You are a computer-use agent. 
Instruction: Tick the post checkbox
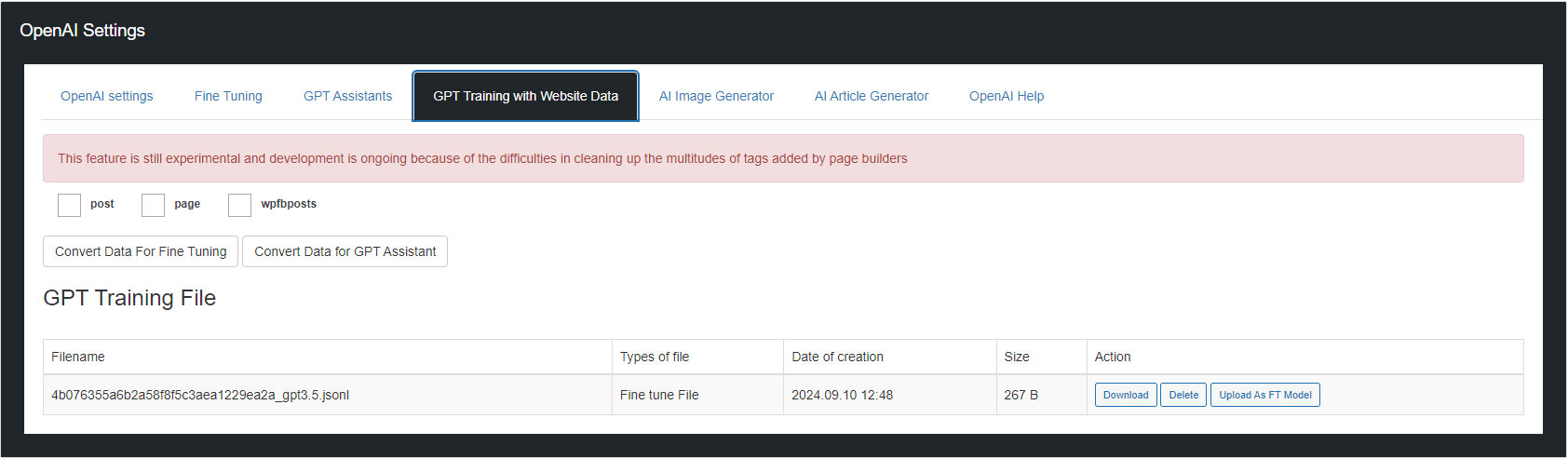tap(69, 205)
